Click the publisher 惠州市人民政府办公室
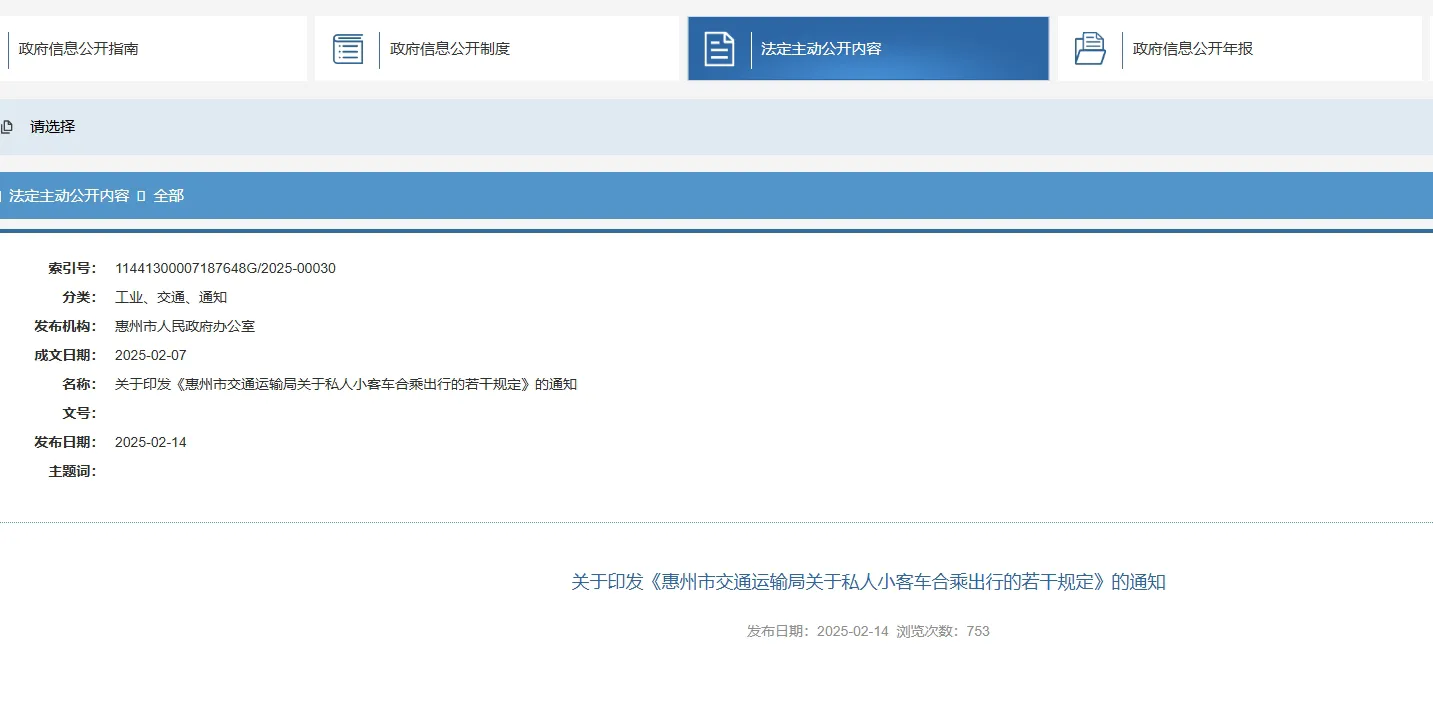 click(x=185, y=326)
